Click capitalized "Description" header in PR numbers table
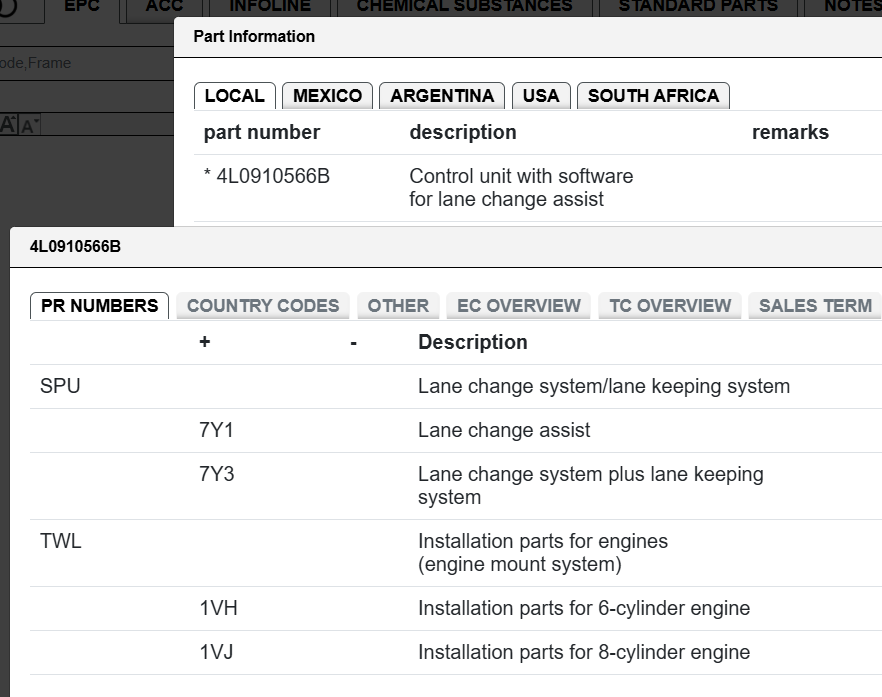This screenshot has width=882, height=697. 472,342
